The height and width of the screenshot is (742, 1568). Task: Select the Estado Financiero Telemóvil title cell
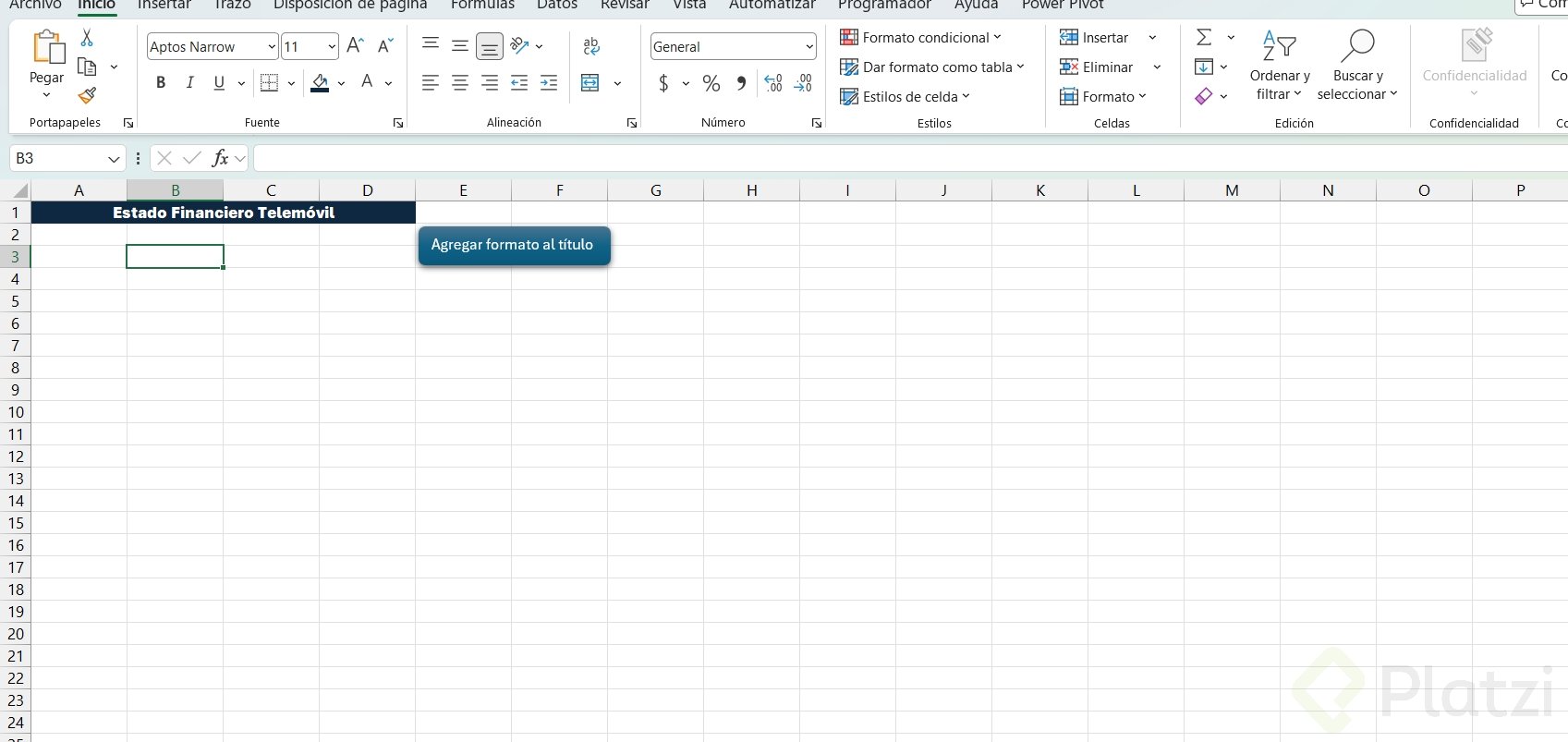224,213
